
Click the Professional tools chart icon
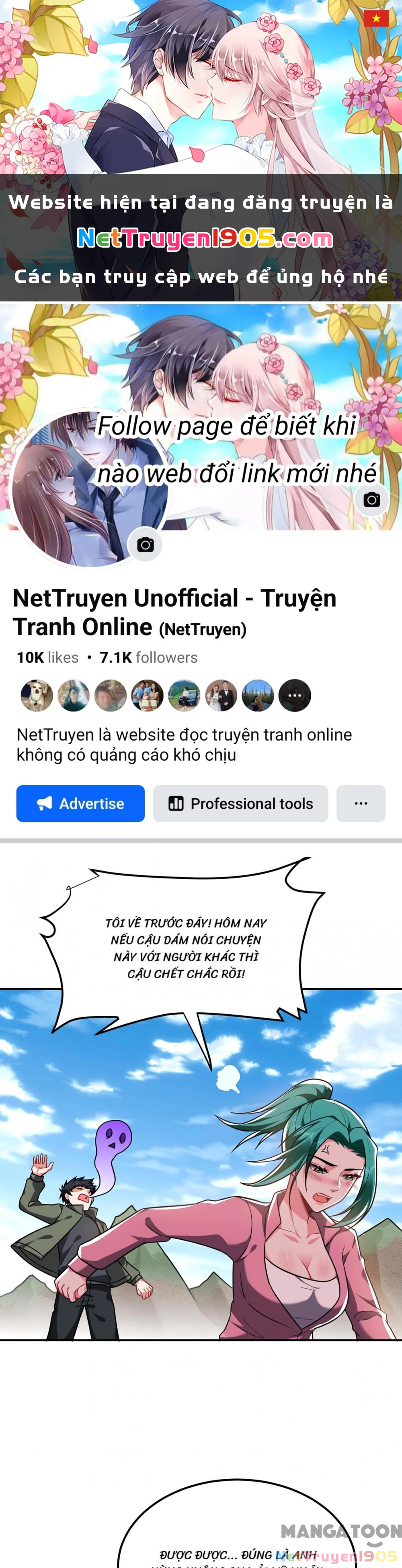click(x=176, y=803)
